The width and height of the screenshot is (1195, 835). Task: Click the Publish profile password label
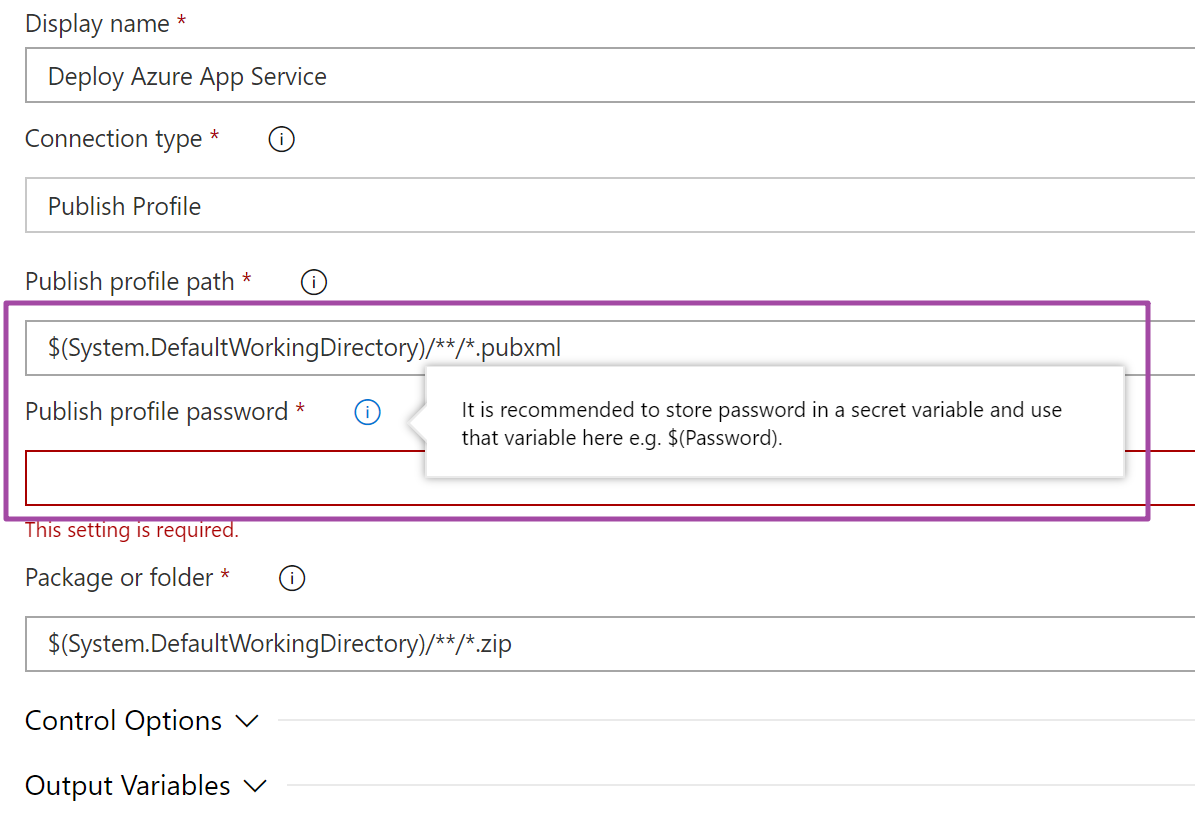156,411
